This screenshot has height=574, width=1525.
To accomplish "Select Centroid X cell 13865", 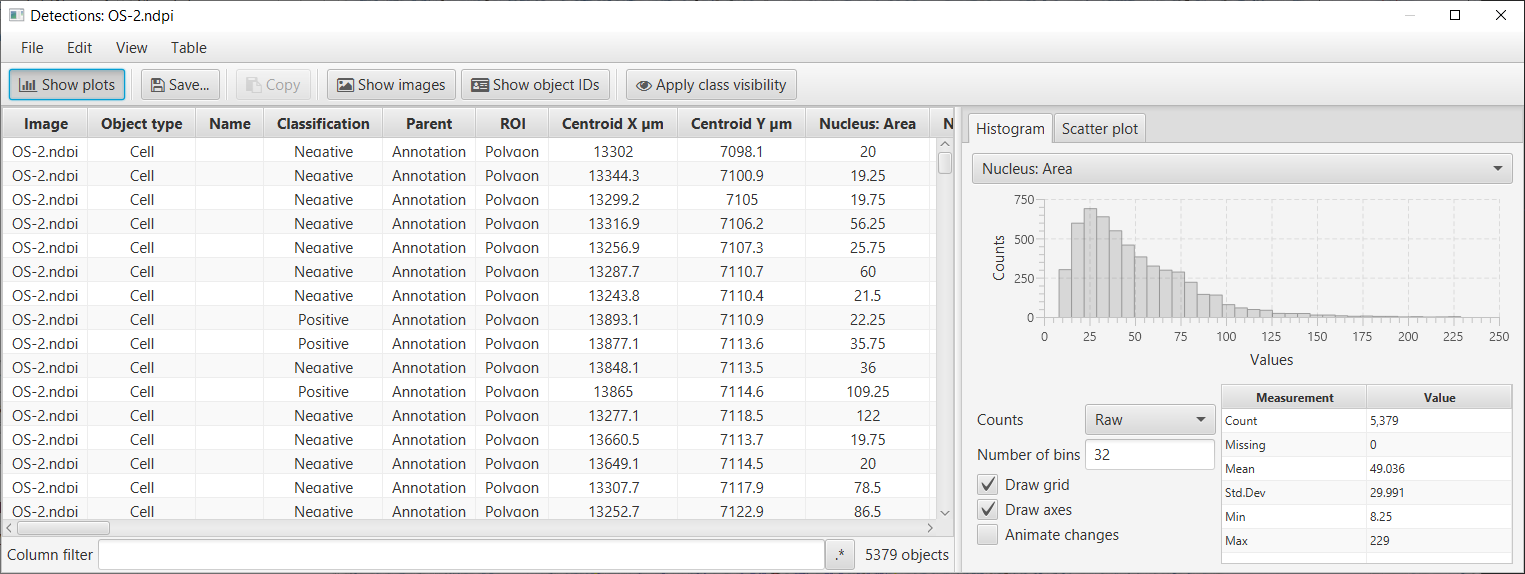I will click(613, 392).
